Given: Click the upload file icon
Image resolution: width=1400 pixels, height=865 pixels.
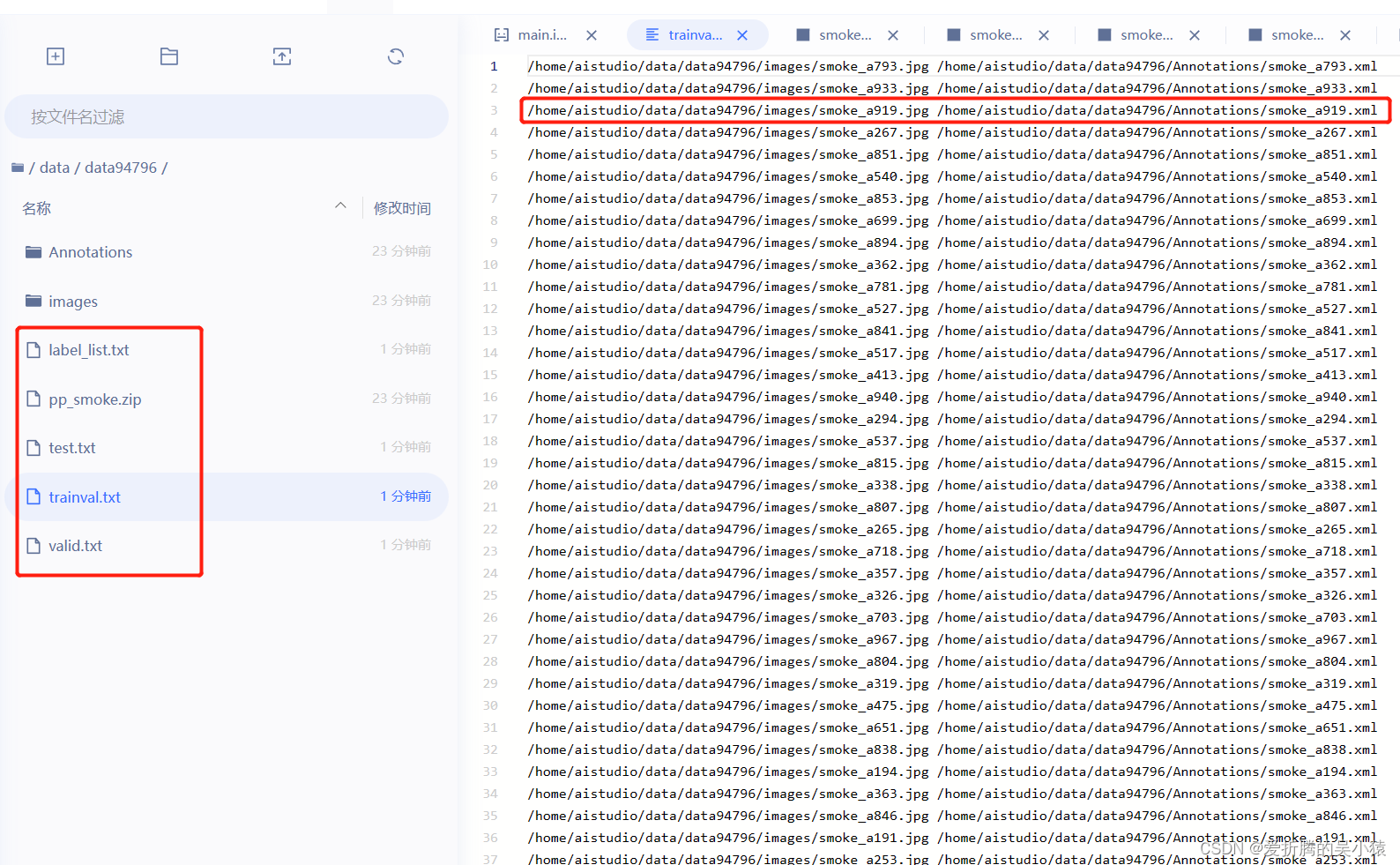Looking at the screenshot, I should pos(282,56).
